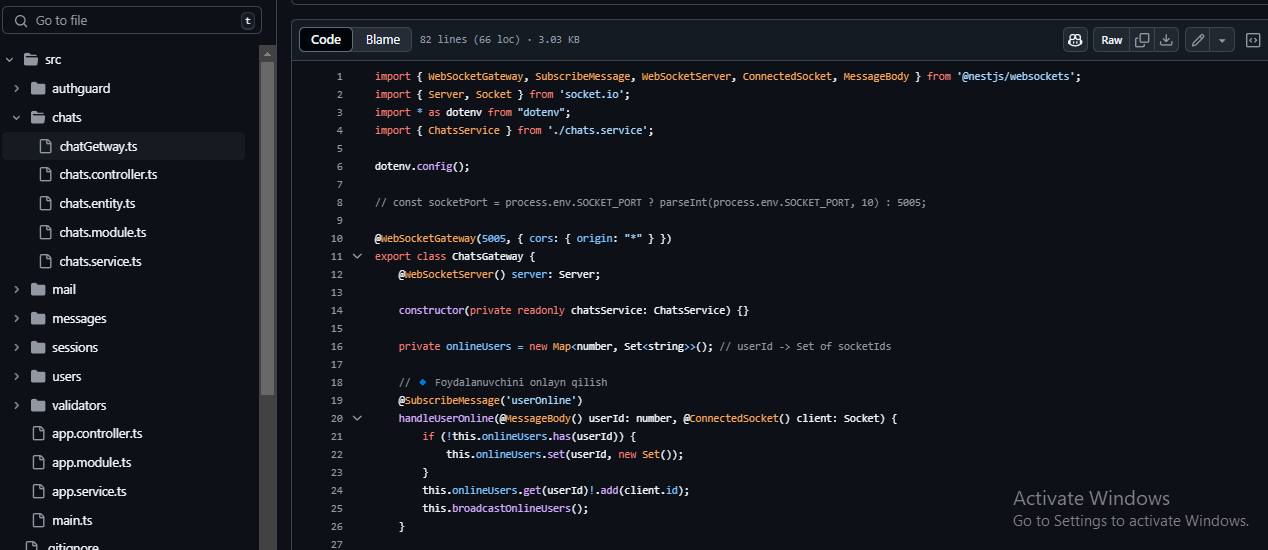
Task: Click the chatGetway.ts file icon
Action: 45,146
